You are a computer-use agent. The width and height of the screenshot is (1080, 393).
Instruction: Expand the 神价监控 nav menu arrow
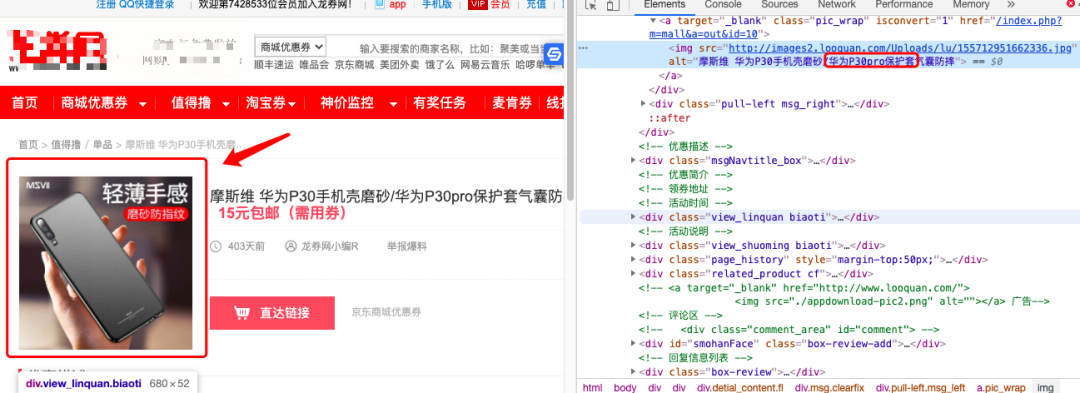393,105
